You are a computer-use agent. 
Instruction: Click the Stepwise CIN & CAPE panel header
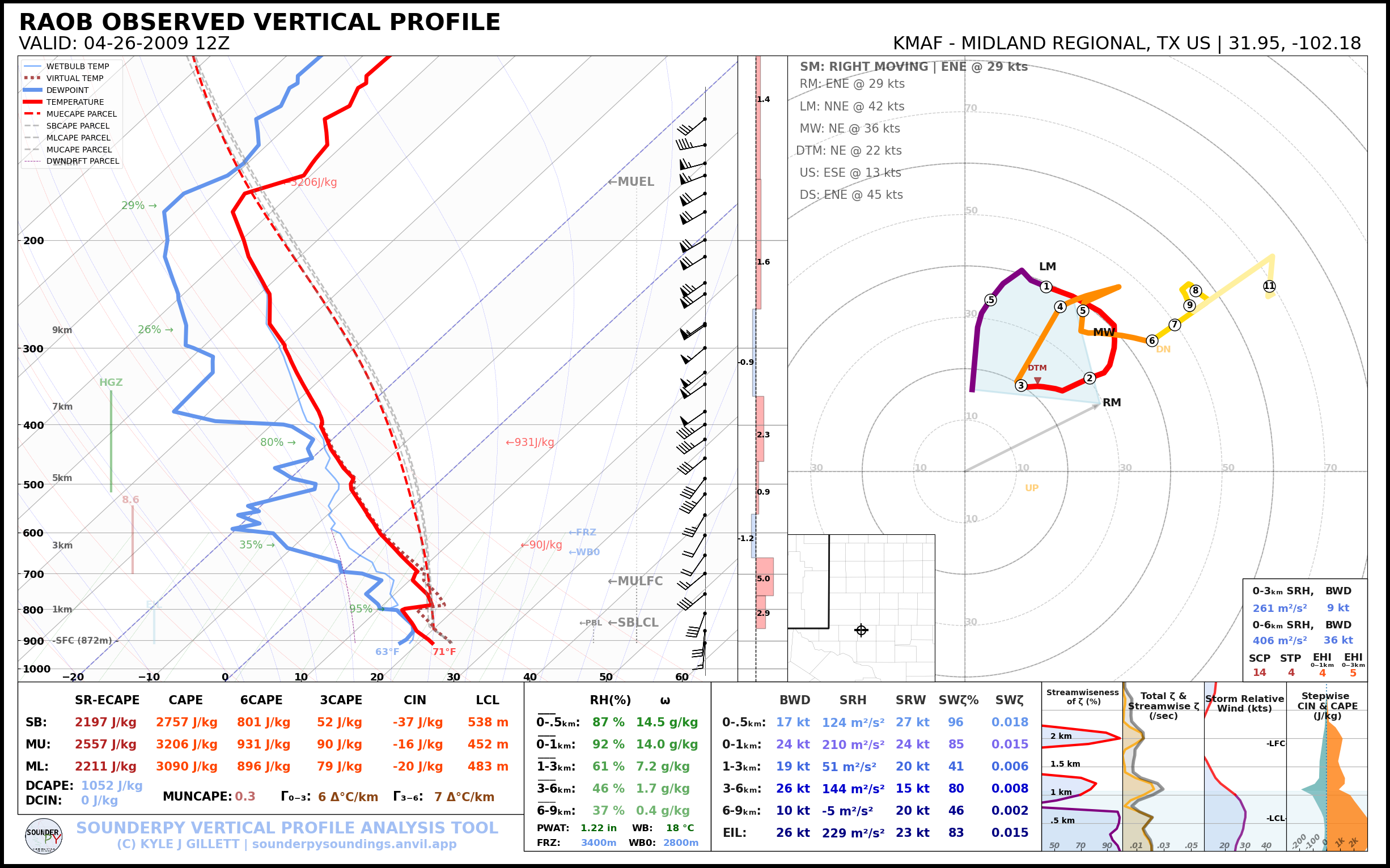[1327, 705]
